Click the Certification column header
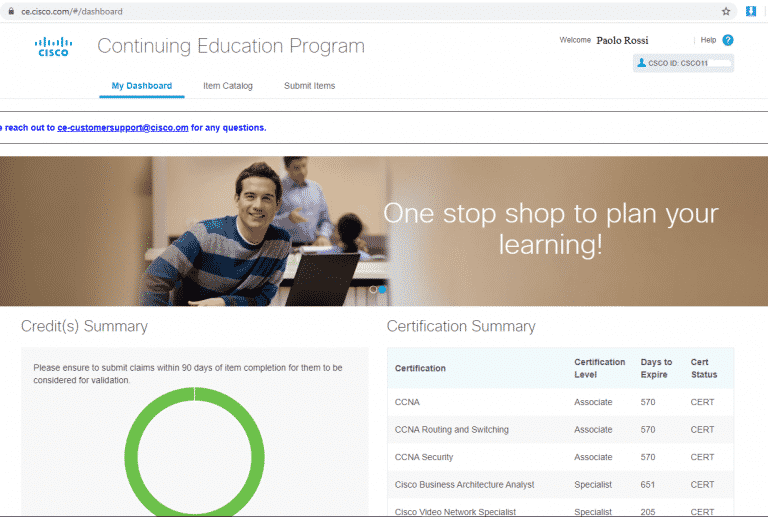This screenshot has width=768, height=517. (x=420, y=368)
